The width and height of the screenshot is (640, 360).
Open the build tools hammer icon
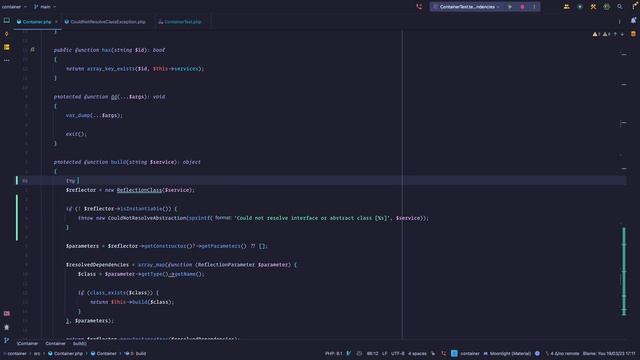click(x=593, y=7)
